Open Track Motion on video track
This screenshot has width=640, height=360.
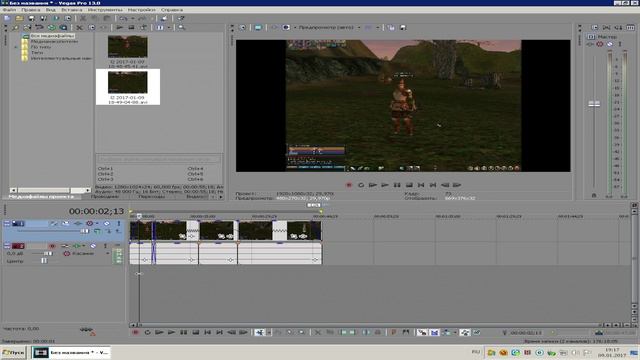click(x=65, y=224)
